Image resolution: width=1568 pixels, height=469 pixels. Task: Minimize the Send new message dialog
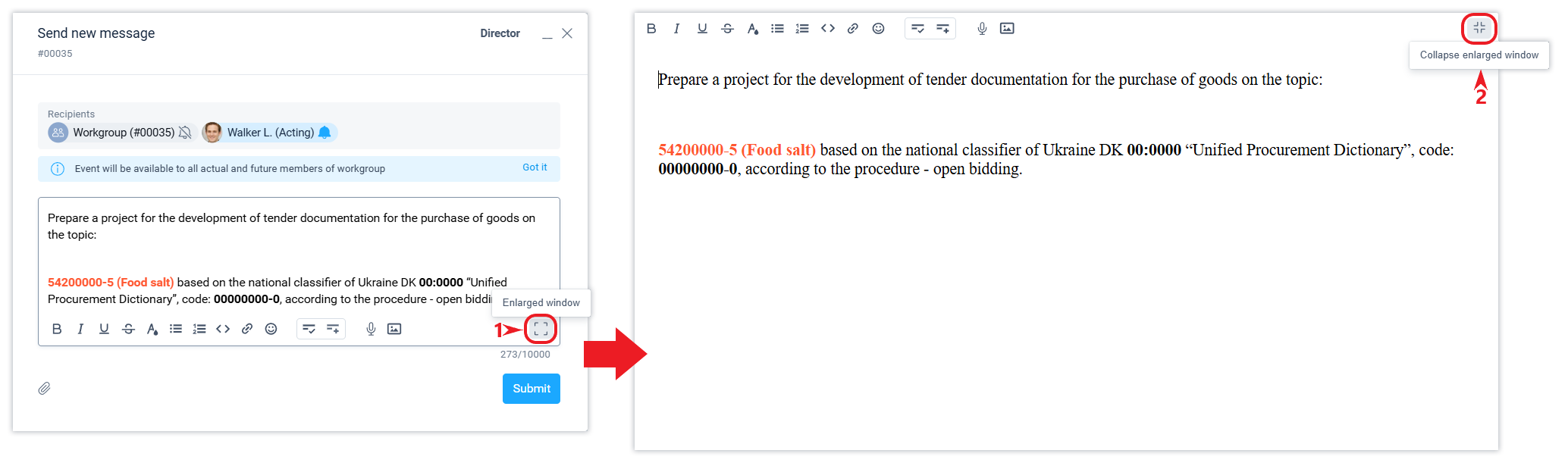(547, 35)
